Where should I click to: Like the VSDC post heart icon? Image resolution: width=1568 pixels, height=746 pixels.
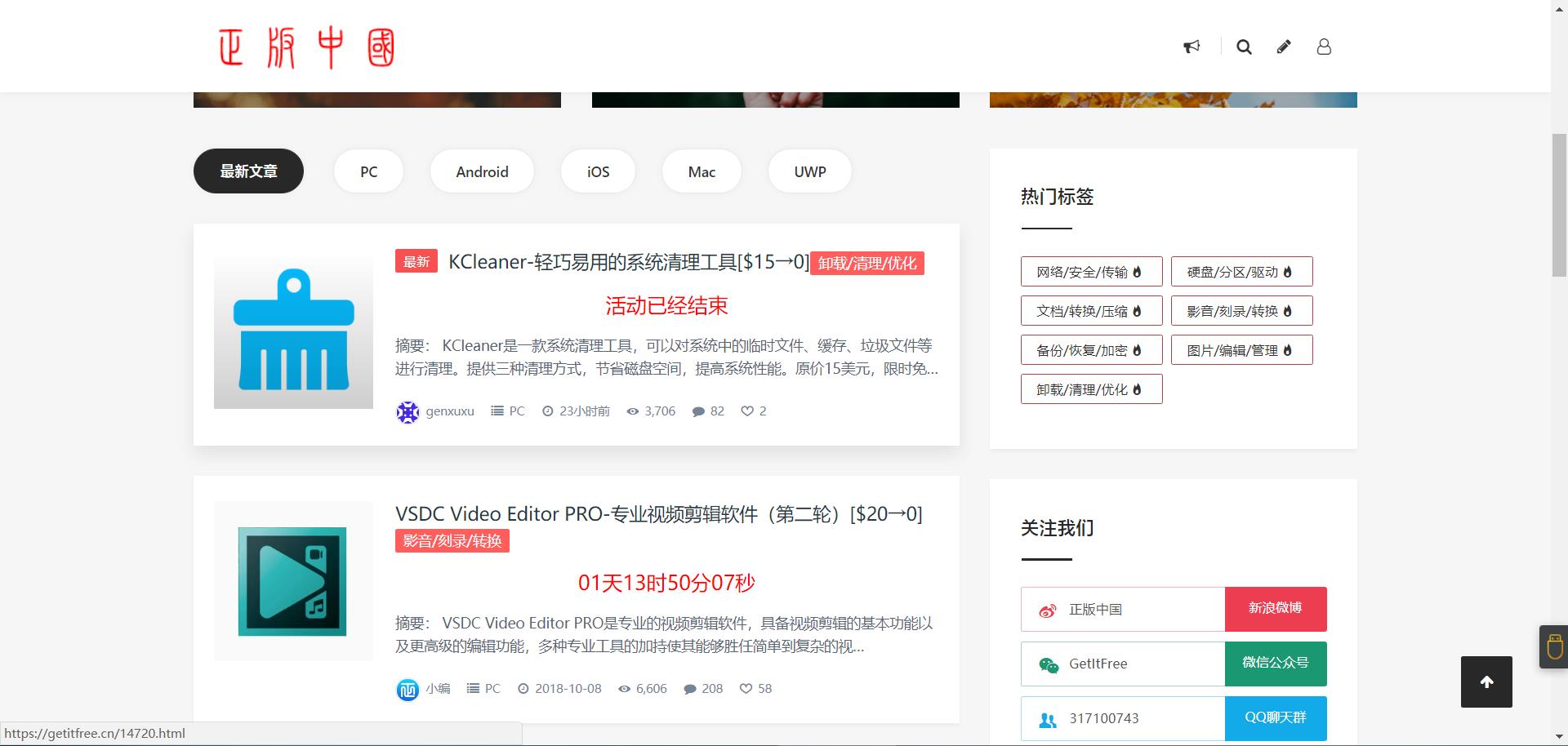tap(746, 689)
